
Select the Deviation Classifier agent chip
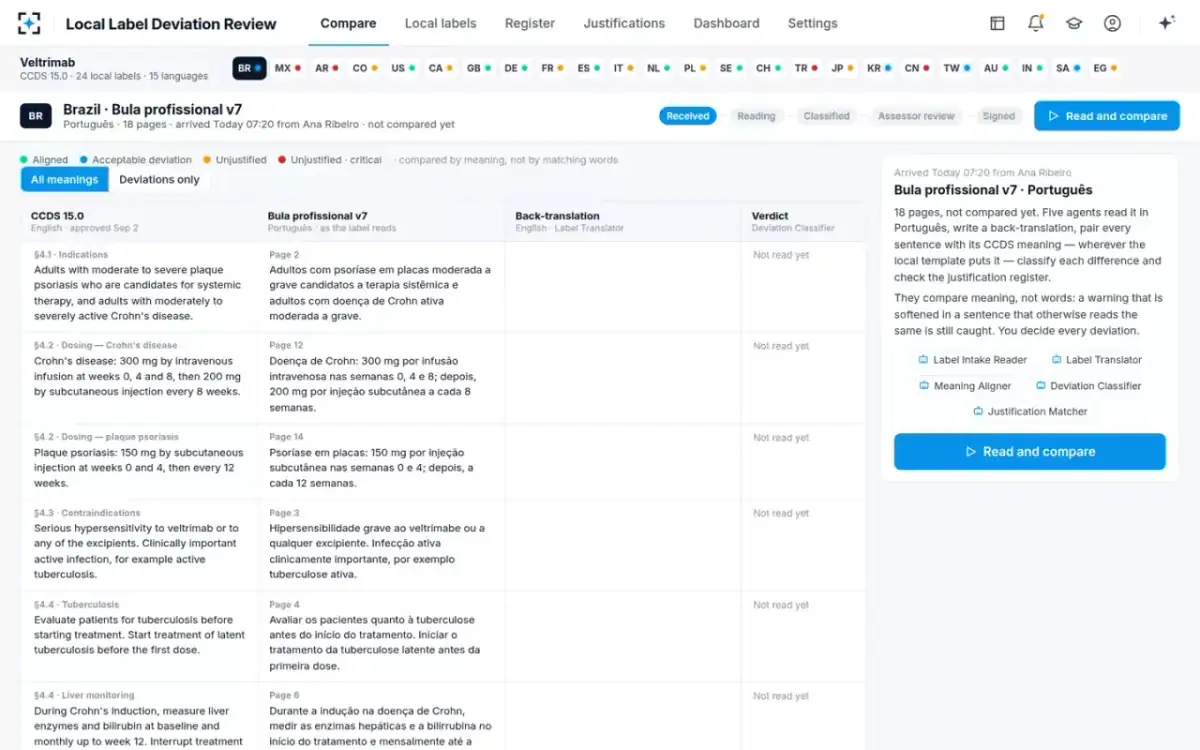1088,386
